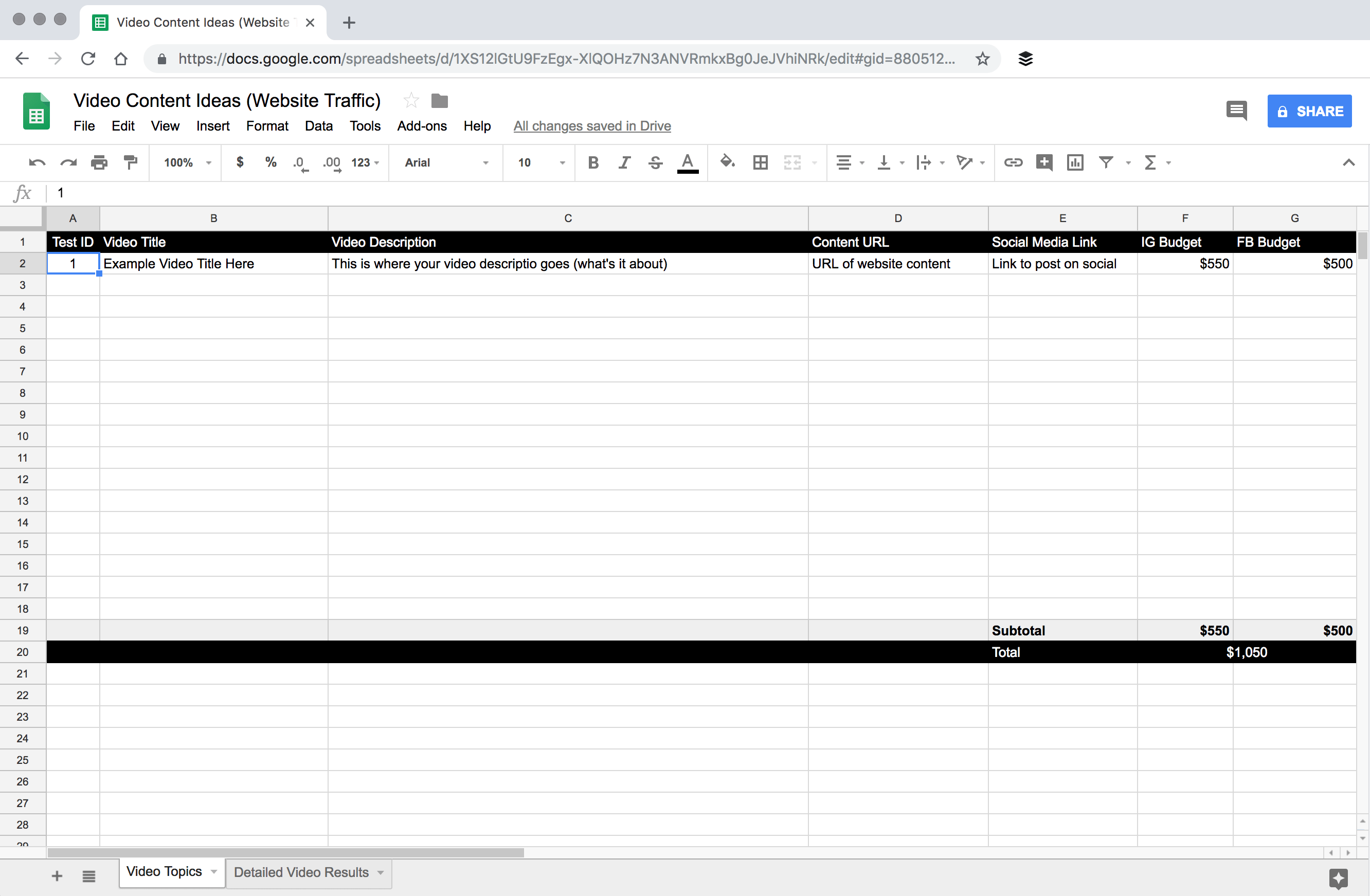
Task: Click the SHARE button
Action: (x=1309, y=111)
